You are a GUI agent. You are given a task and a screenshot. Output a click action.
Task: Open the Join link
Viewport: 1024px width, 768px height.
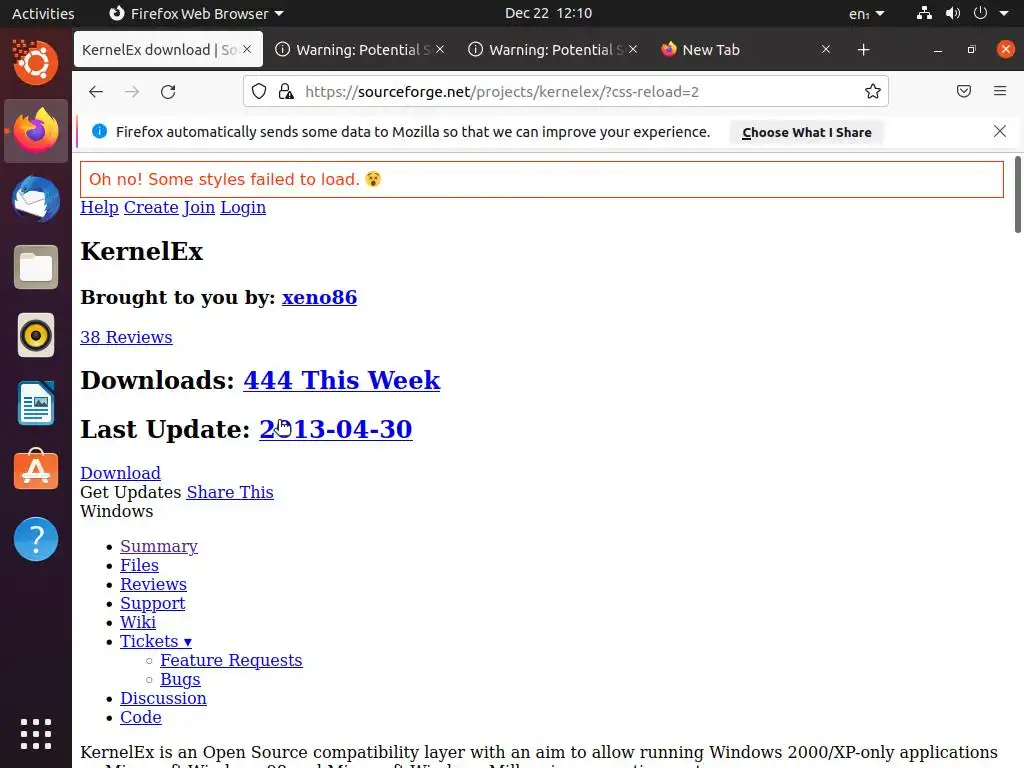coord(199,208)
